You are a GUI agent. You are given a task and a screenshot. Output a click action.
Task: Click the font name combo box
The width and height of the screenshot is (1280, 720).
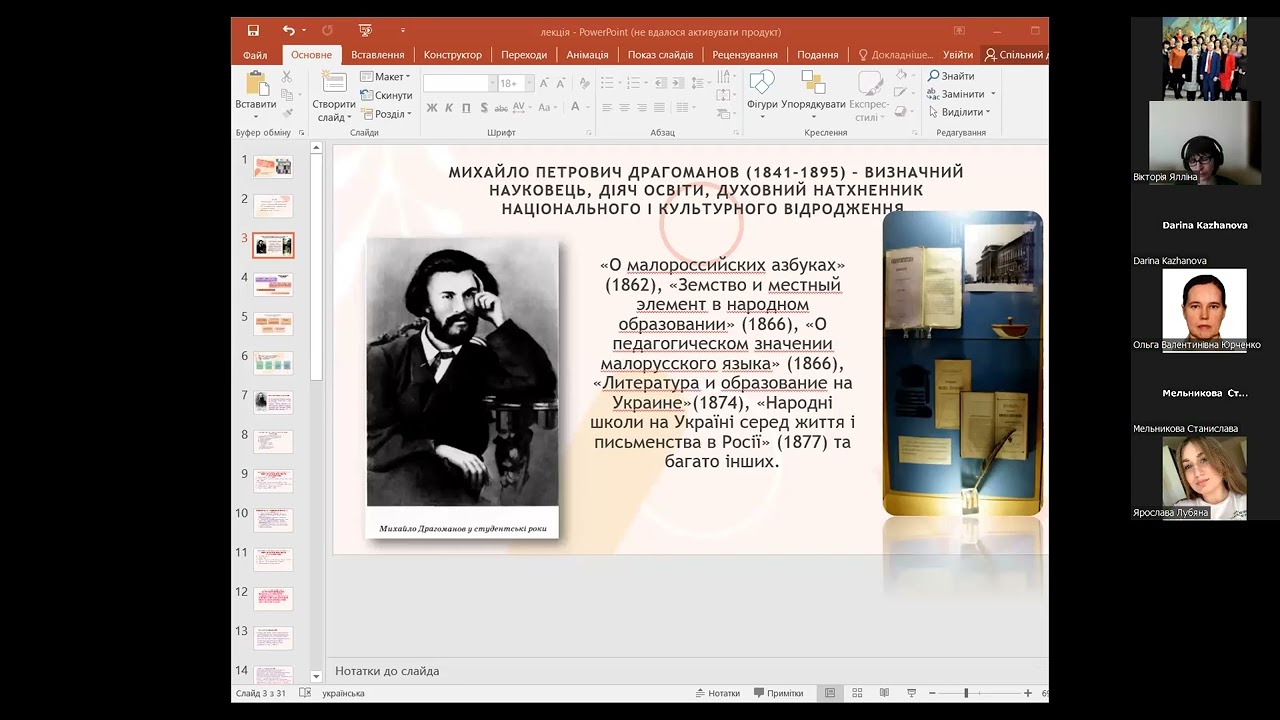pos(459,83)
